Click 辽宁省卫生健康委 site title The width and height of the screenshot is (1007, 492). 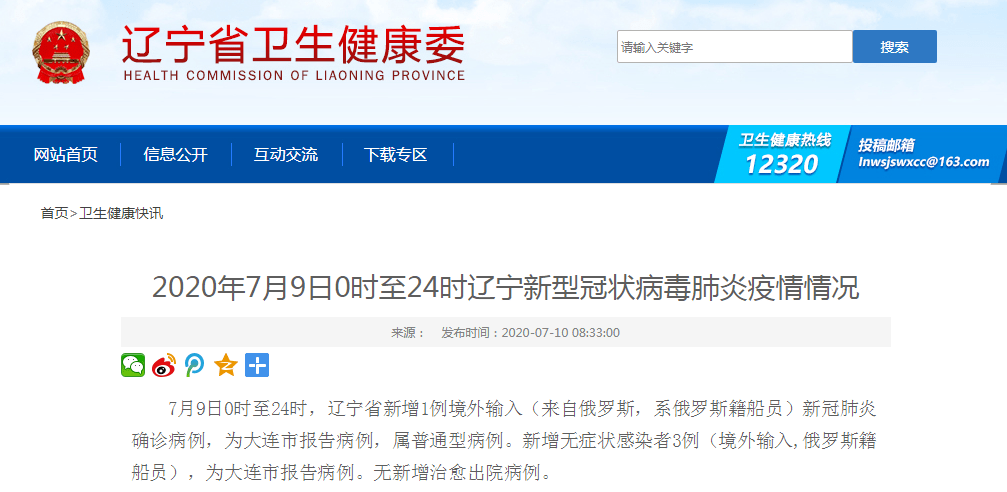point(293,44)
